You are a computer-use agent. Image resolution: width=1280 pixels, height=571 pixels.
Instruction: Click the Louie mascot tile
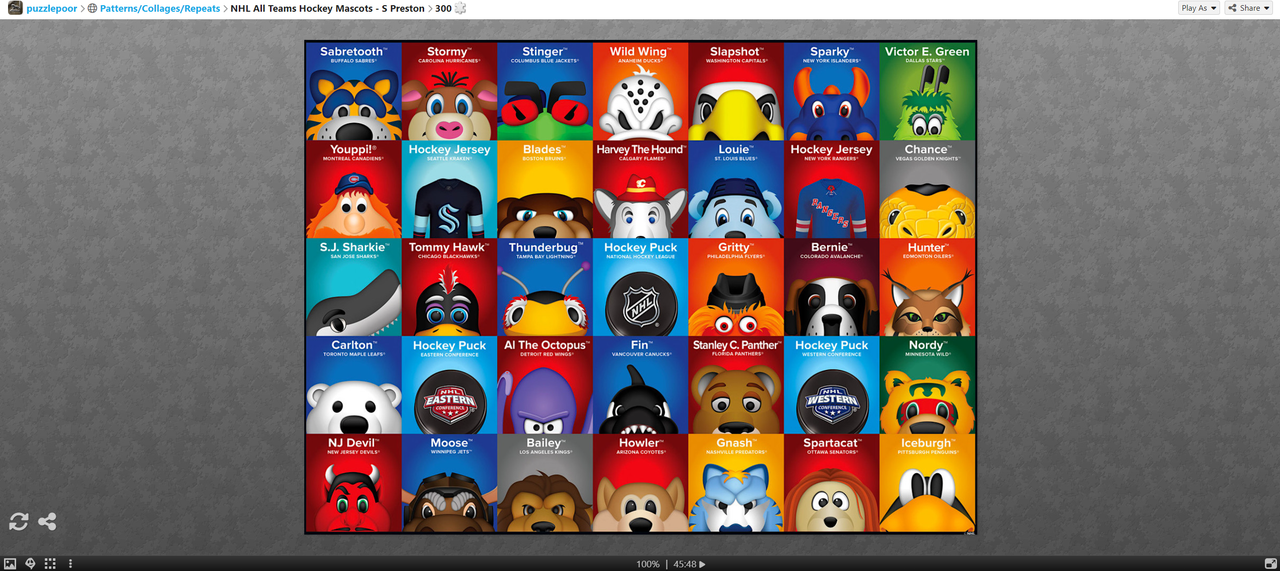[736, 189]
